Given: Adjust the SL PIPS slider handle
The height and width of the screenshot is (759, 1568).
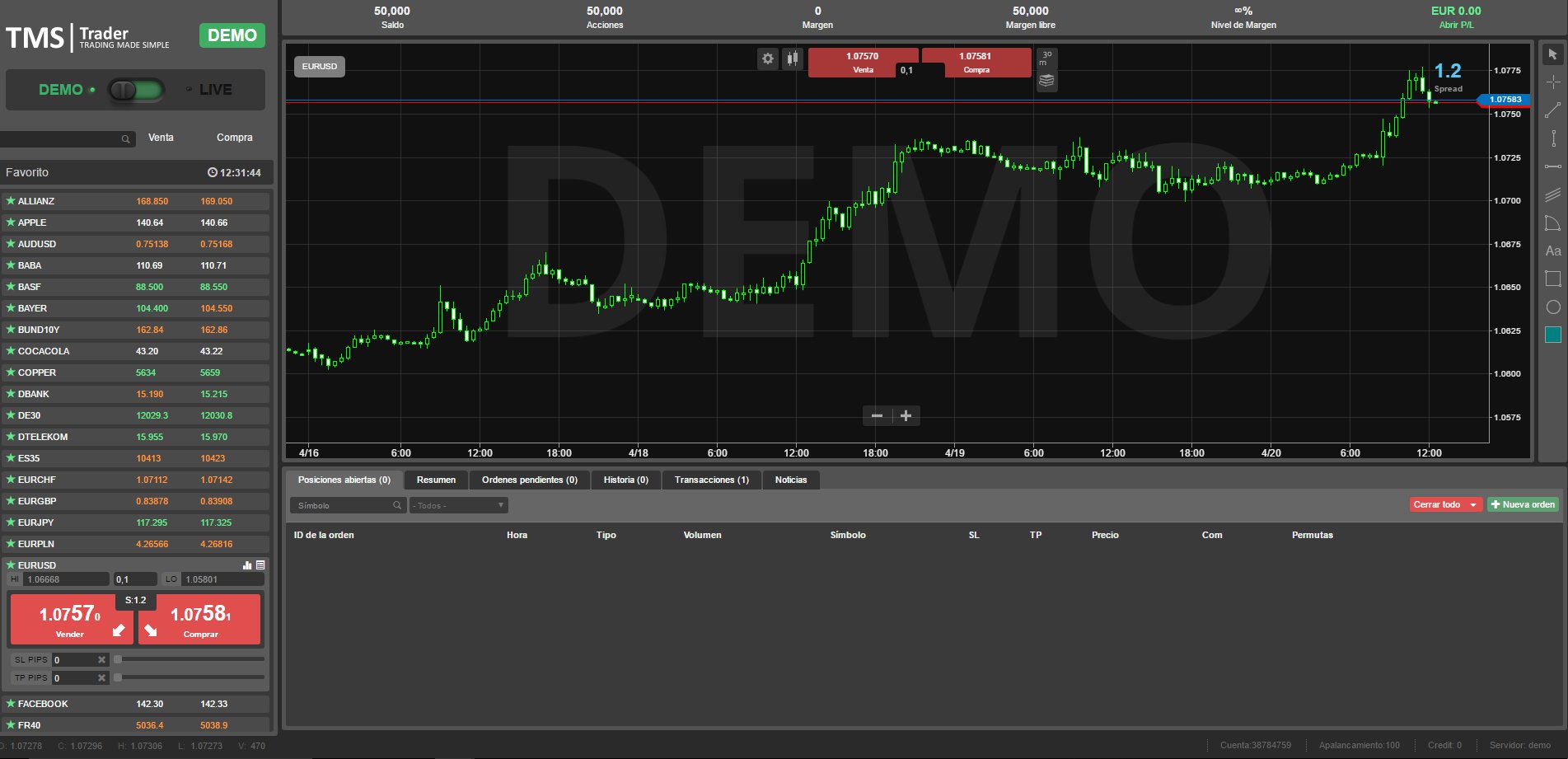Looking at the screenshot, I should [118, 659].
